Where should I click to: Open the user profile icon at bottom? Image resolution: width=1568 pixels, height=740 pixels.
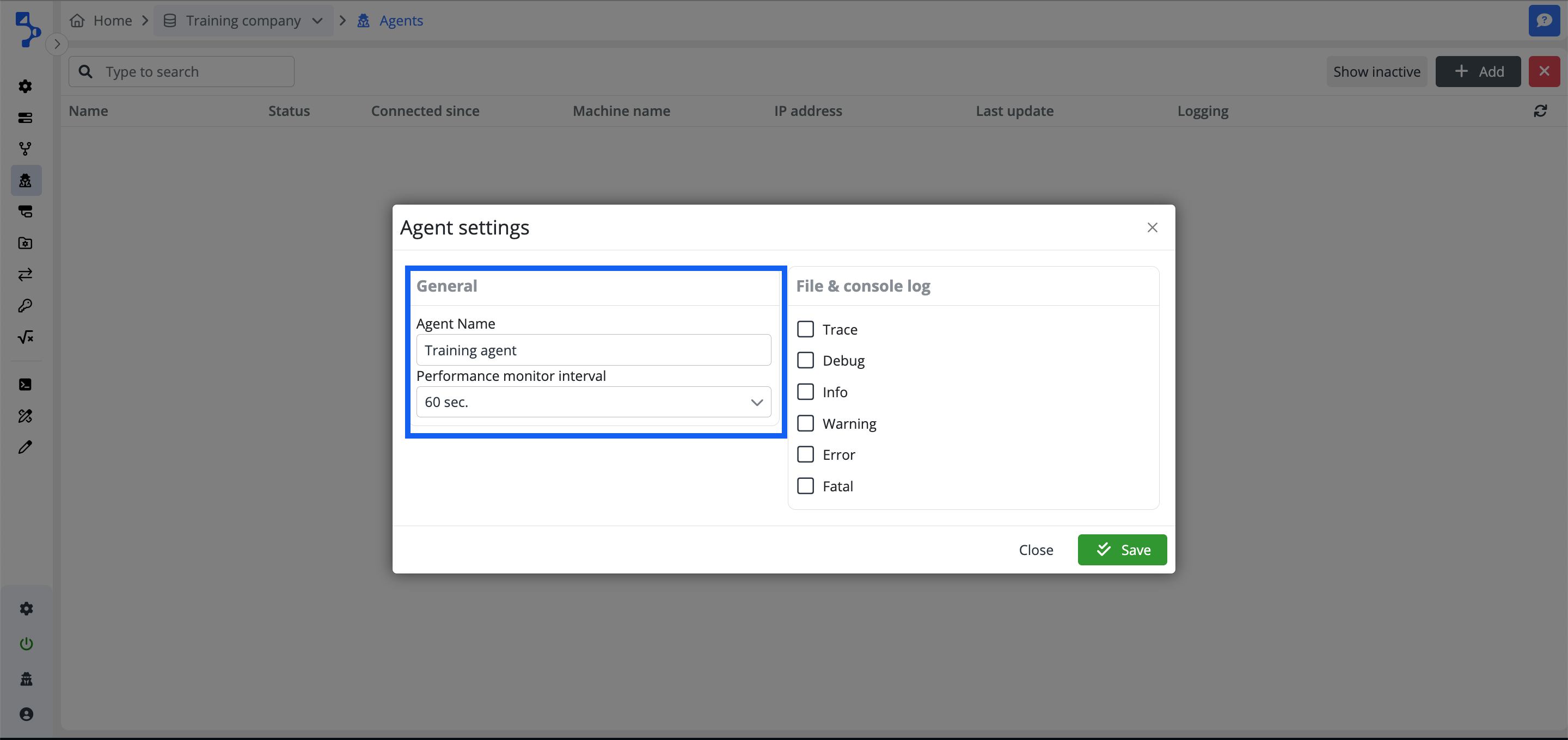pos(26,714)
